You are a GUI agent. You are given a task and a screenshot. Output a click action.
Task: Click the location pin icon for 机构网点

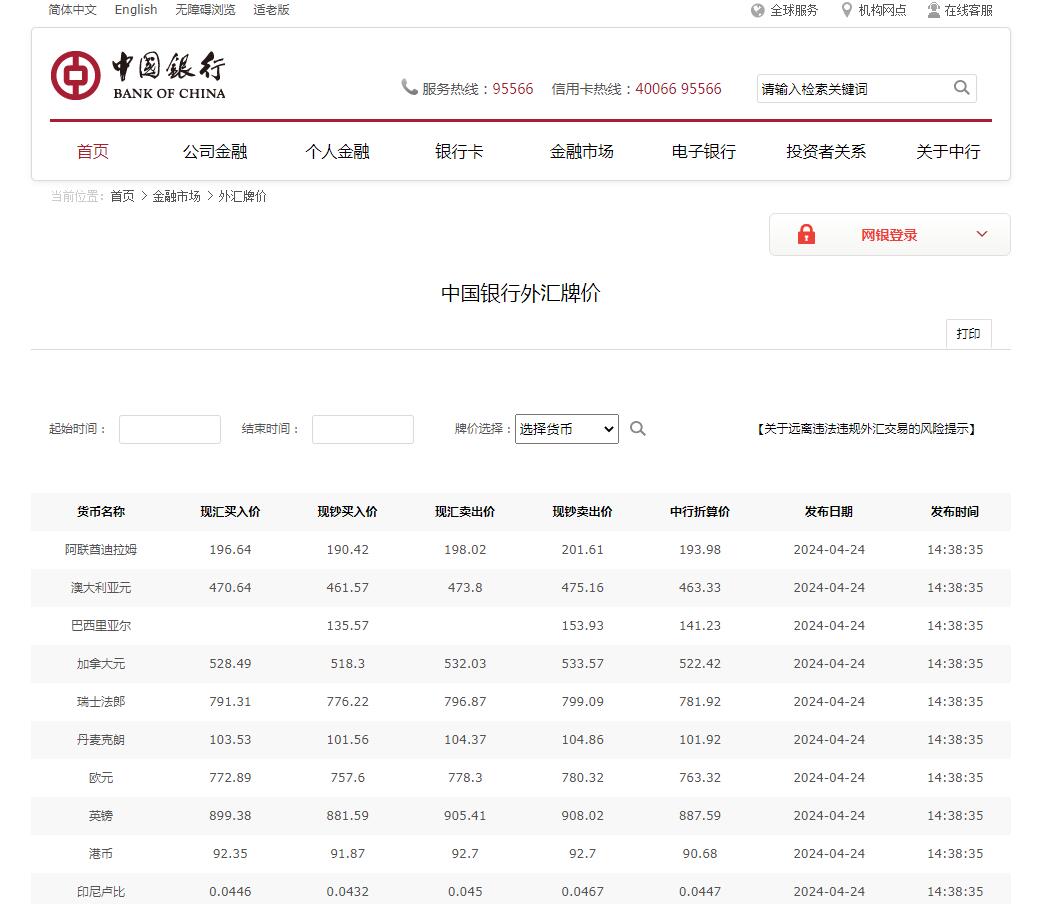pos(847,10)
